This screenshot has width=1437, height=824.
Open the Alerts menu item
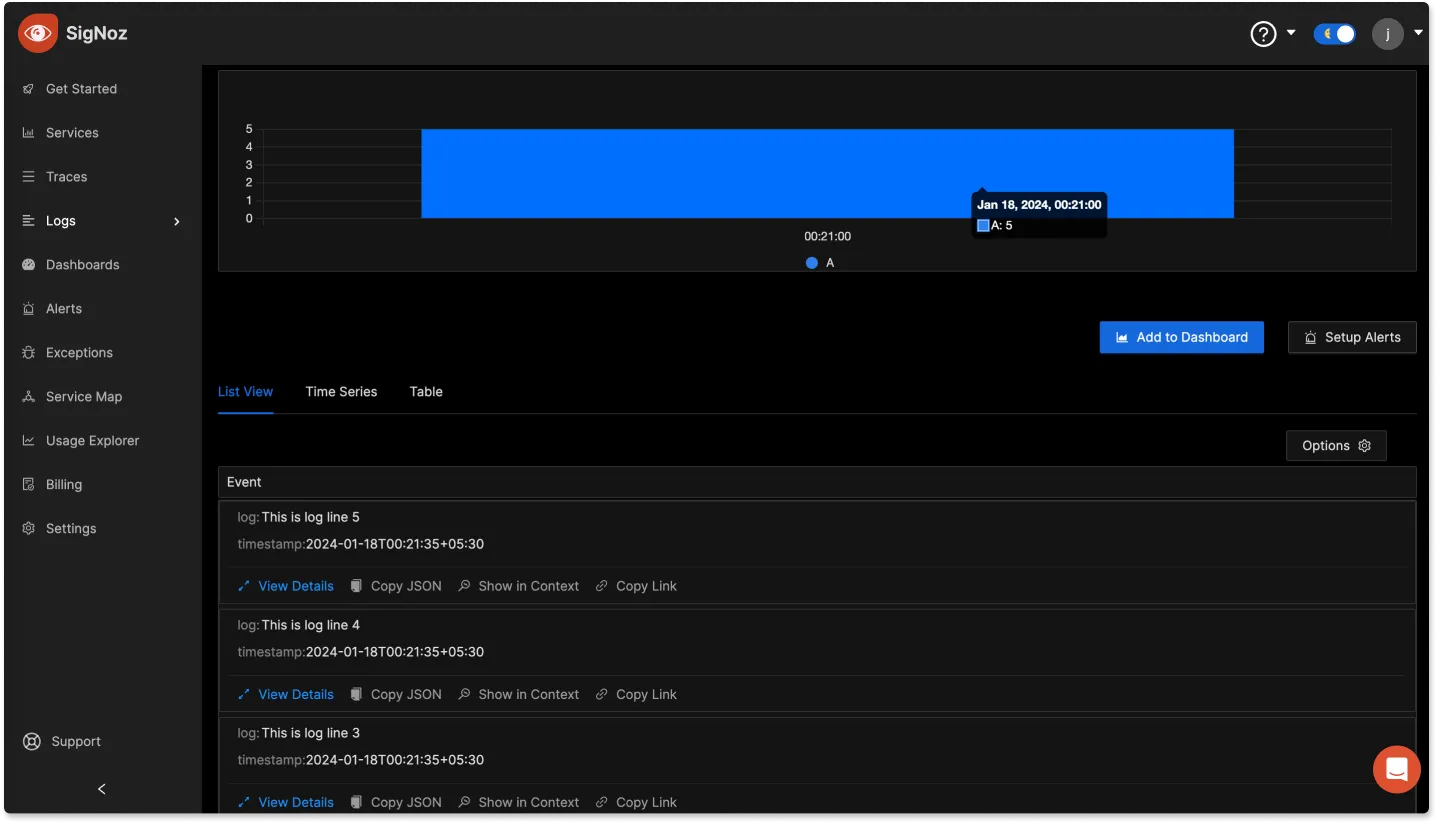64,309
